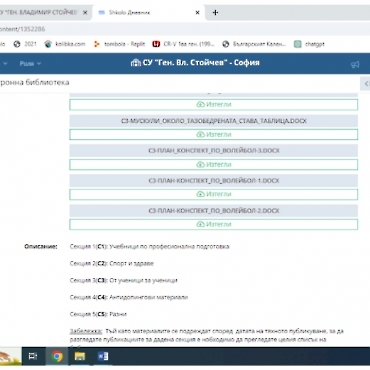Click the Replit bookmark icon
The width and height of the screenshot is (370, 370).
coord(97,44)
